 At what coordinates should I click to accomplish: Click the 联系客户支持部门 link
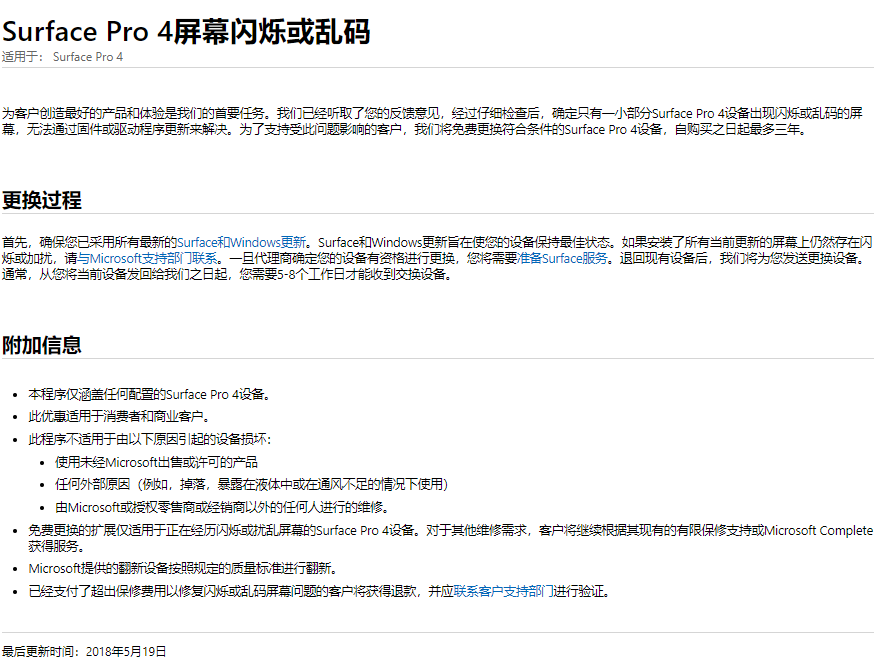tap(503, 591)
